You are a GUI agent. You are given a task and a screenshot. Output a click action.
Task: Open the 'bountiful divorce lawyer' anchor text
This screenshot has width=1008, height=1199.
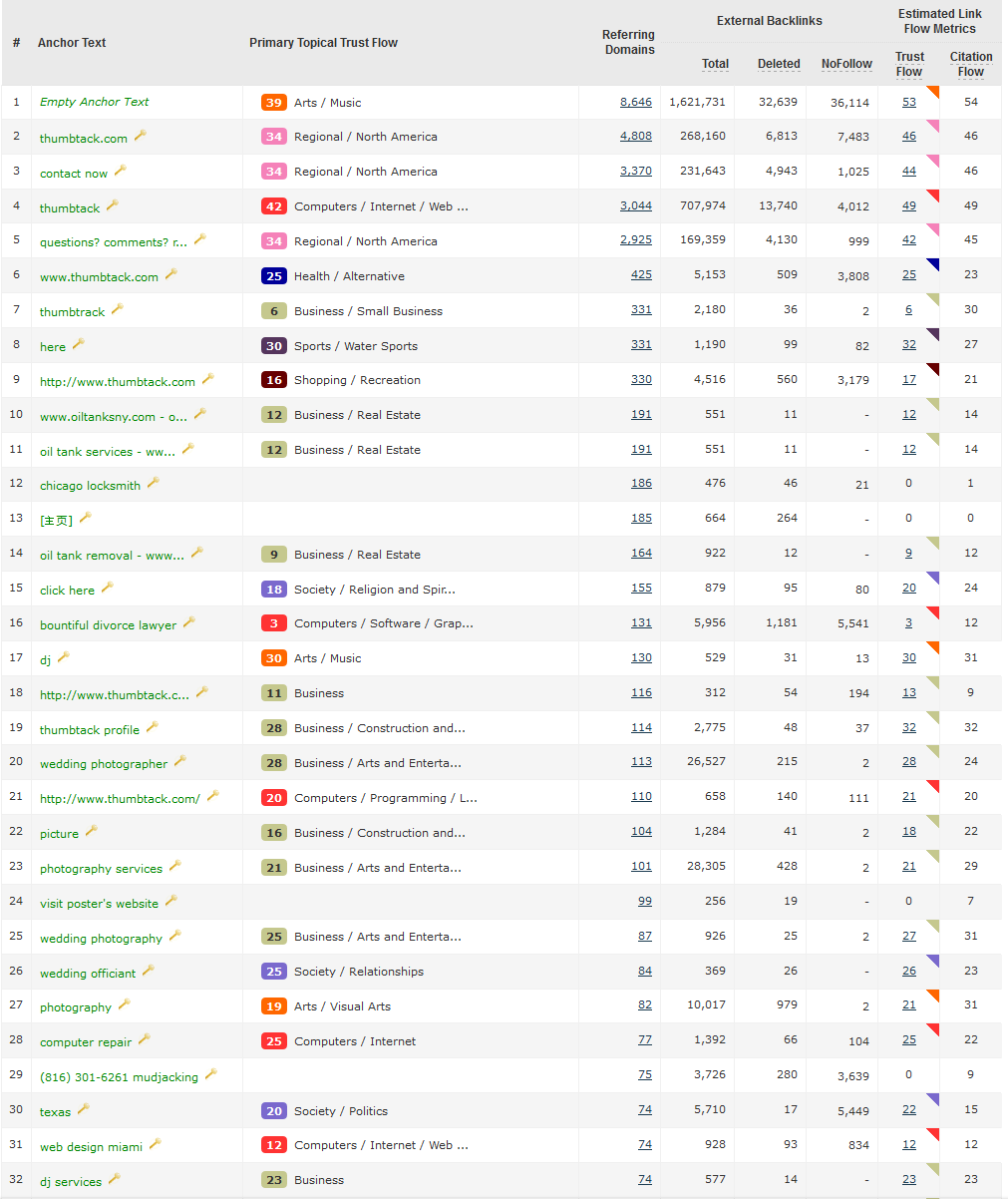[x=108, y=625]
